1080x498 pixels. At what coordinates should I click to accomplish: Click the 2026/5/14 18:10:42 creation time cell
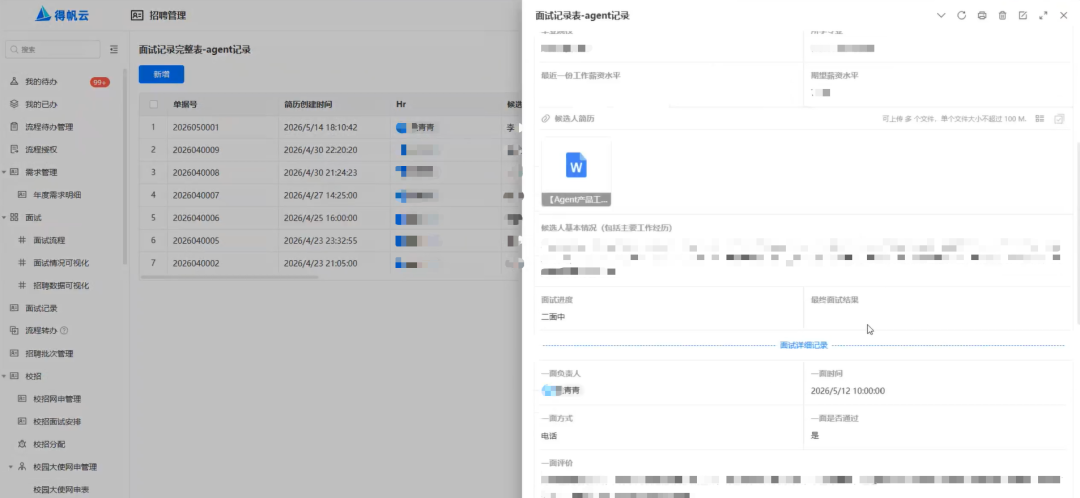320,127
